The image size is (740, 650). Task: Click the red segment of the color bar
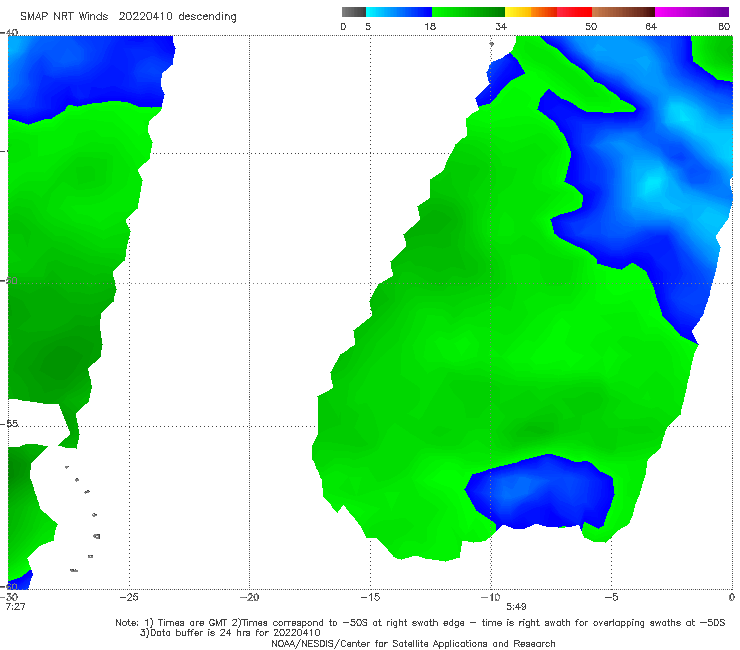point(574,12)
